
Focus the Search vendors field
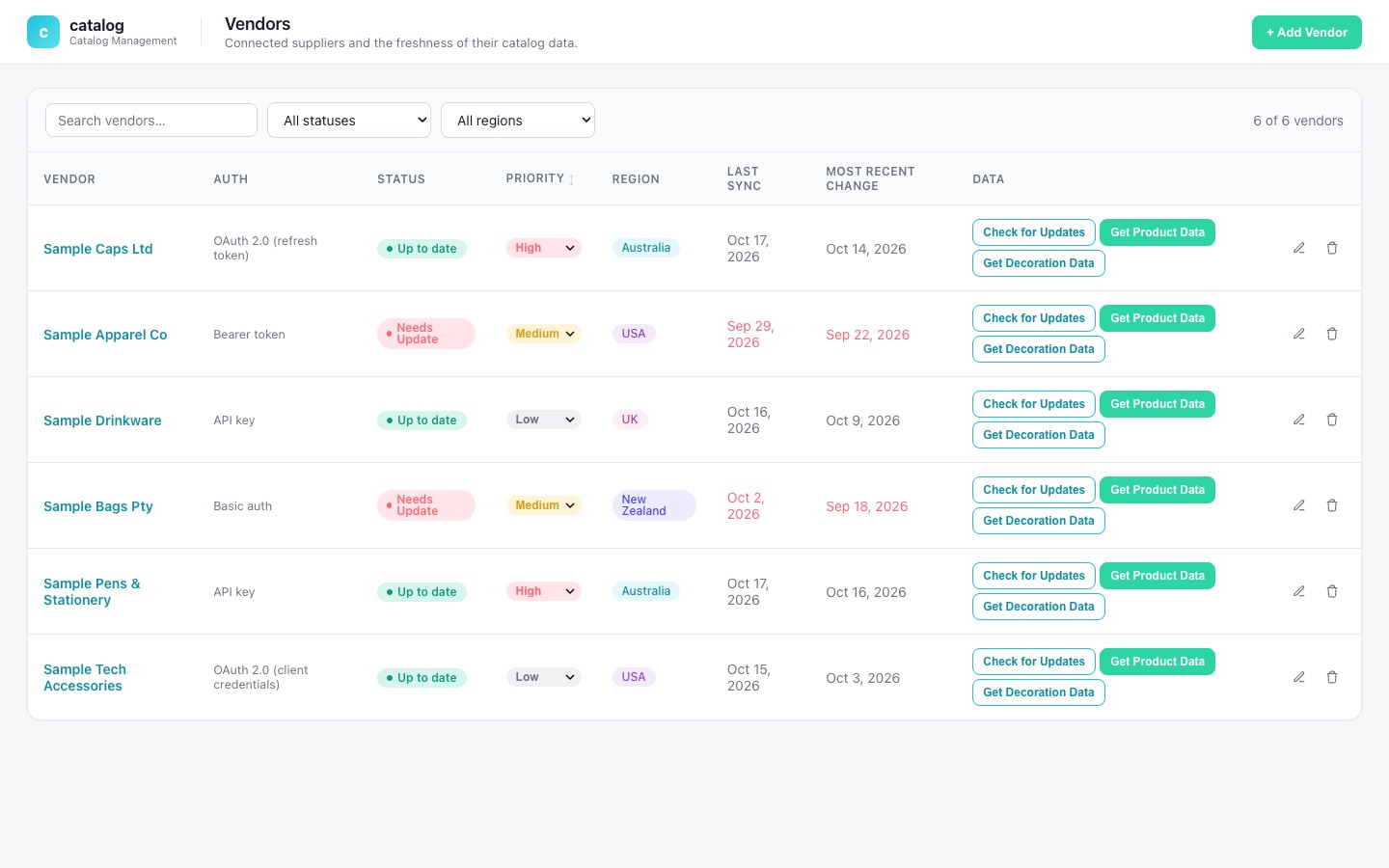[151, 121]
